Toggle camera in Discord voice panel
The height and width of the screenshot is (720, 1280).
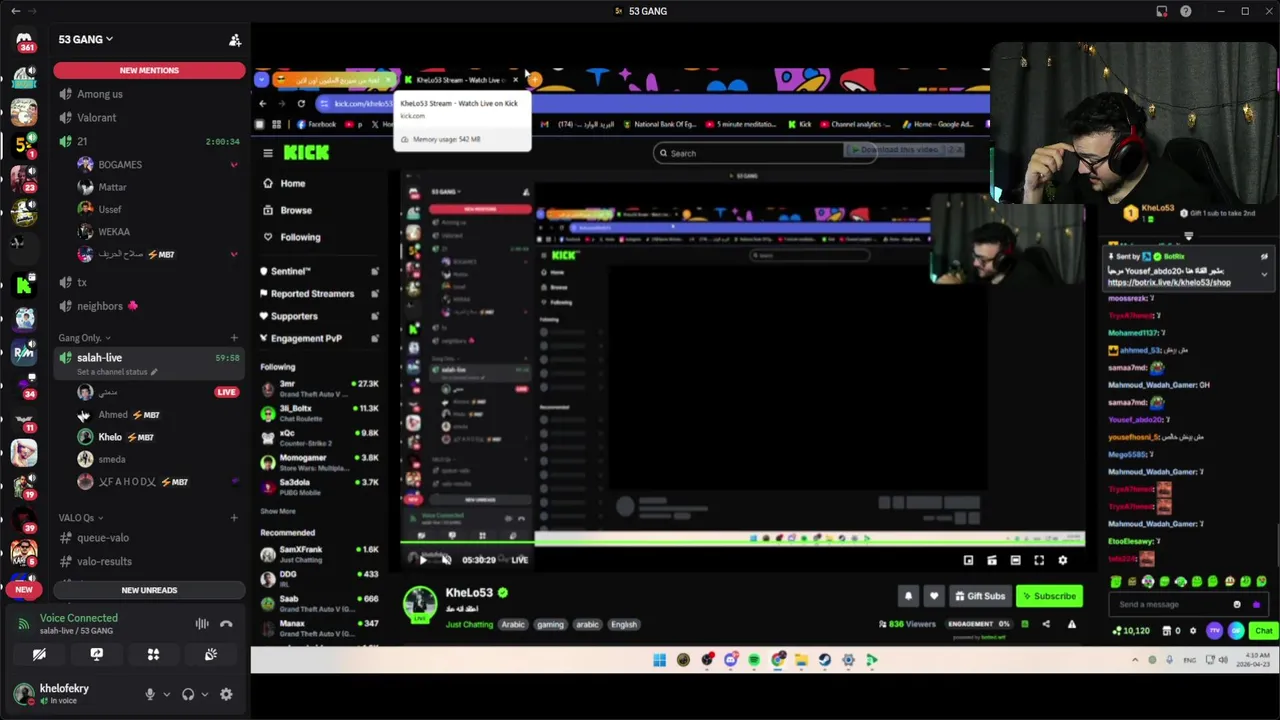(39, 654)
